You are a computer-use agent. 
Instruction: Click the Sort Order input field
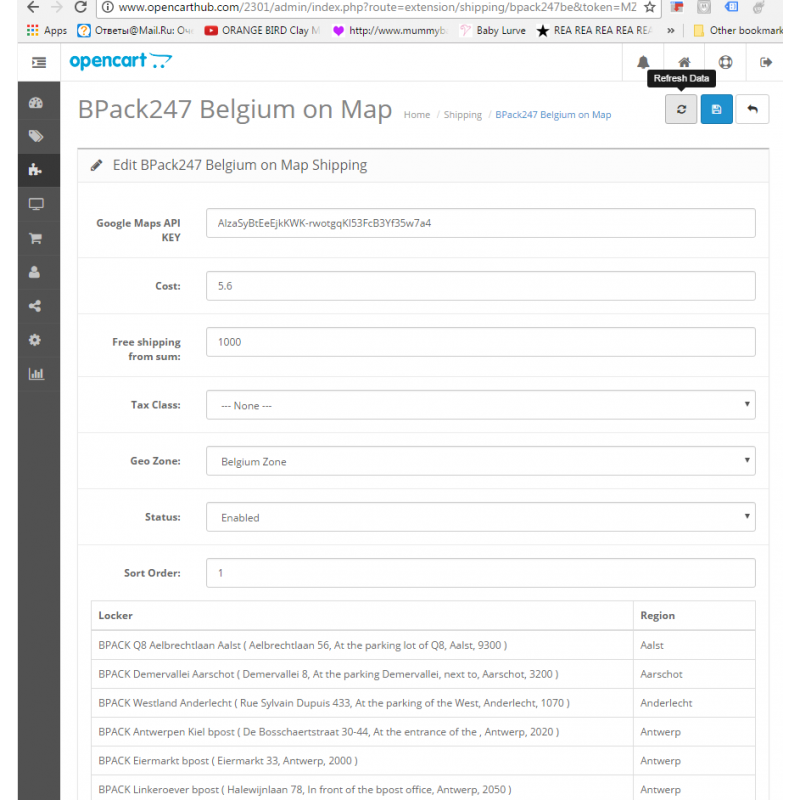click(481, 573)
